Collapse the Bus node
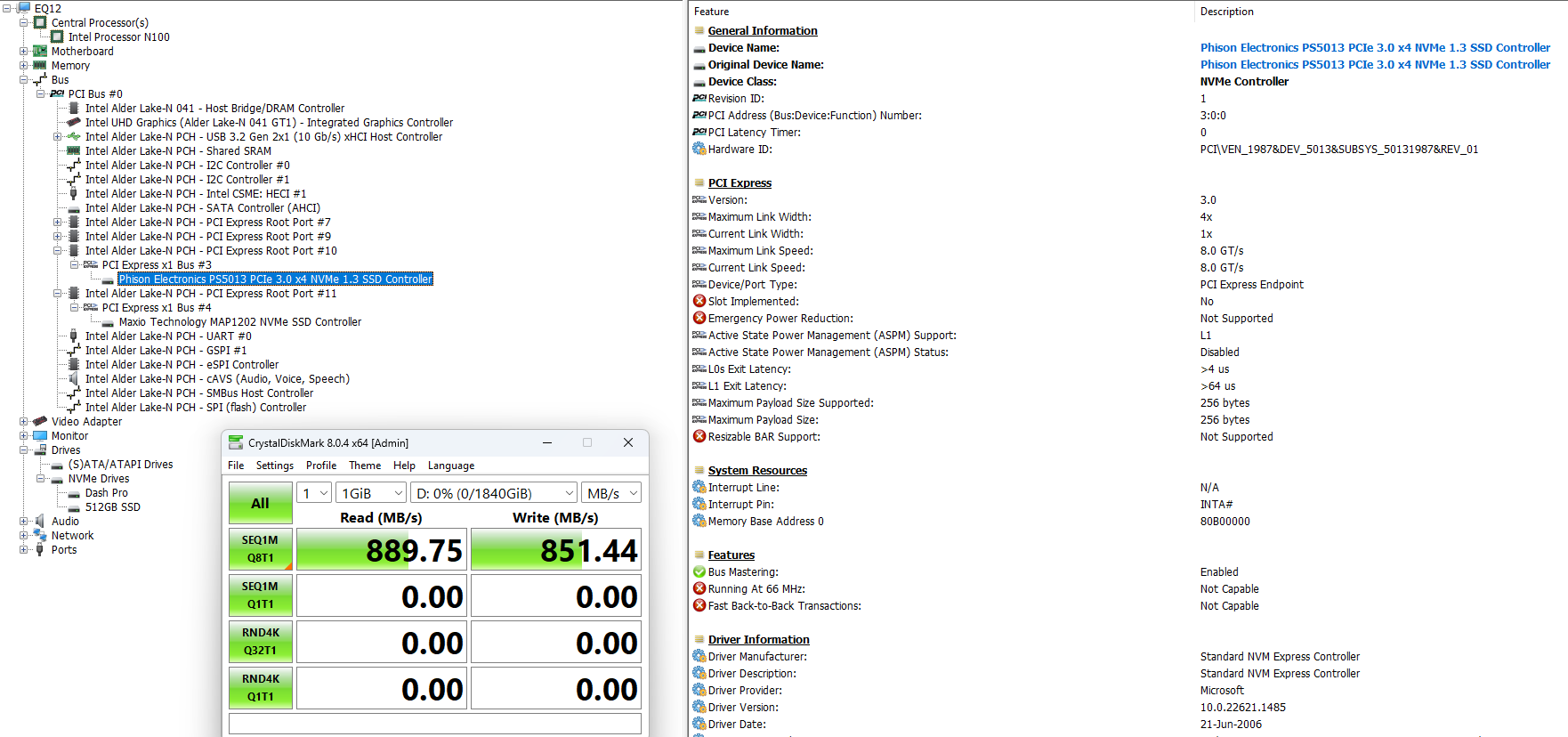 tap(24, 79)
